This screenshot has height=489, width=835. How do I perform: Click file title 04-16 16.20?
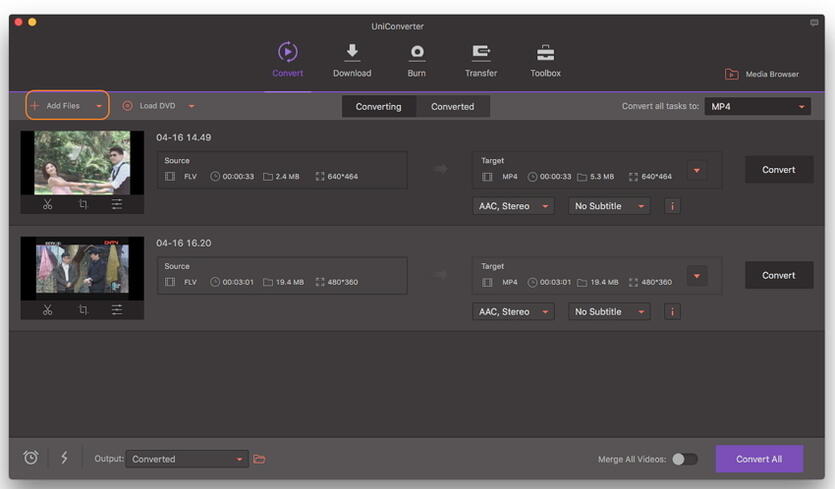pyautogui.click(x=184, y=243)
